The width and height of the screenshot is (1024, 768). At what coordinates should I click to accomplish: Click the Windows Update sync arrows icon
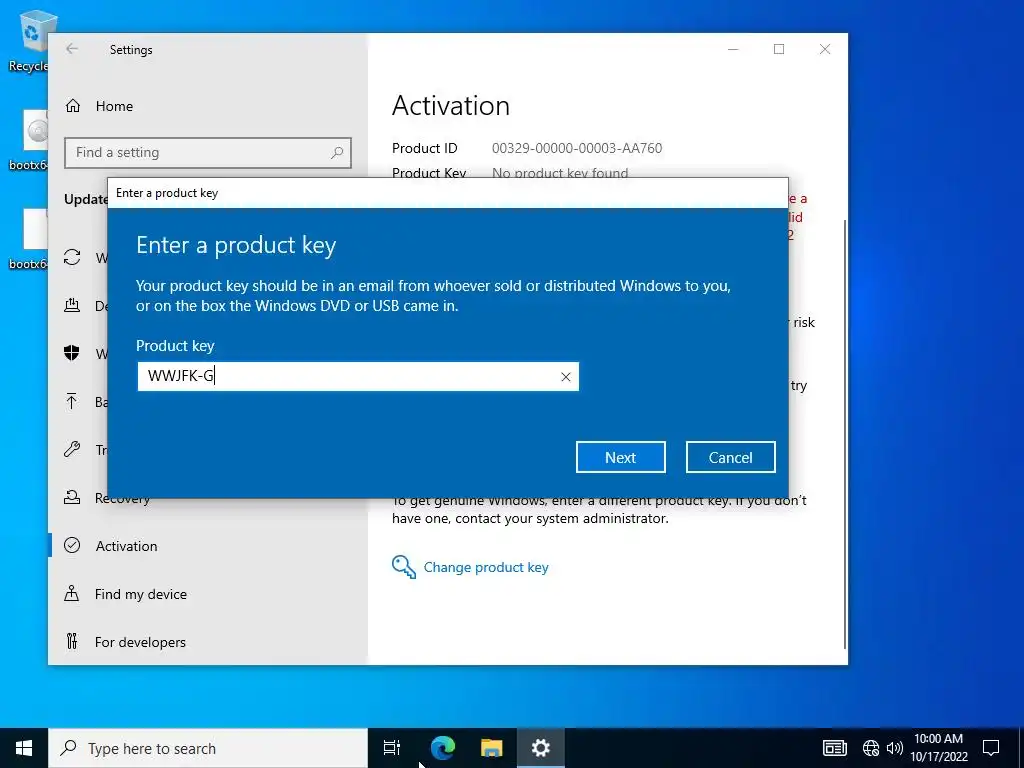(x=72, y=257)
